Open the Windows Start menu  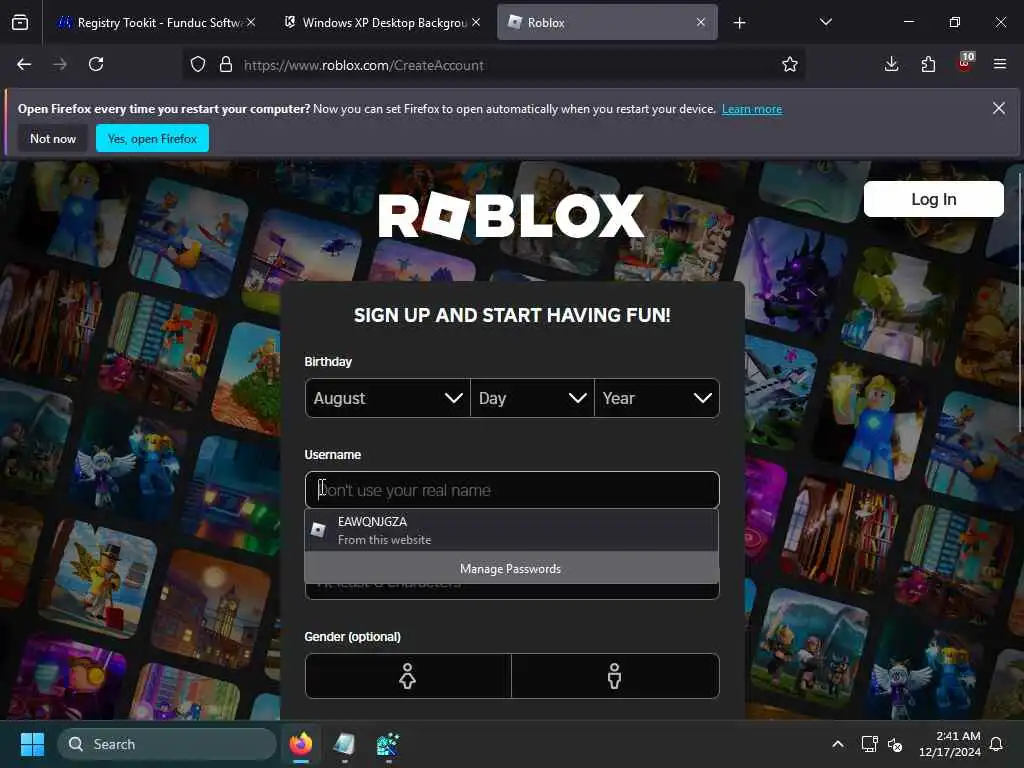(x=32, y=744)
